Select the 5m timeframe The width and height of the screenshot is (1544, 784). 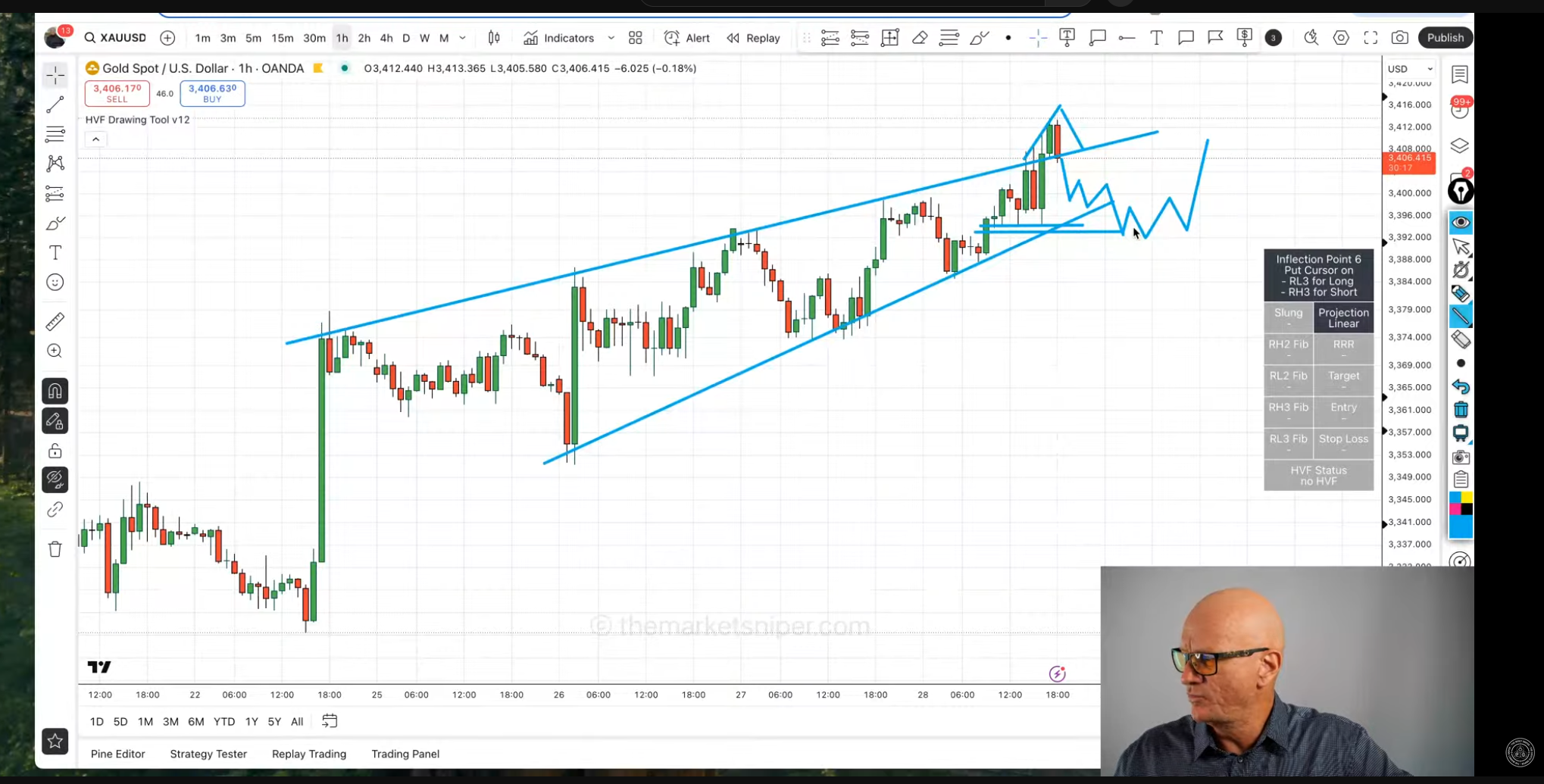253,38
